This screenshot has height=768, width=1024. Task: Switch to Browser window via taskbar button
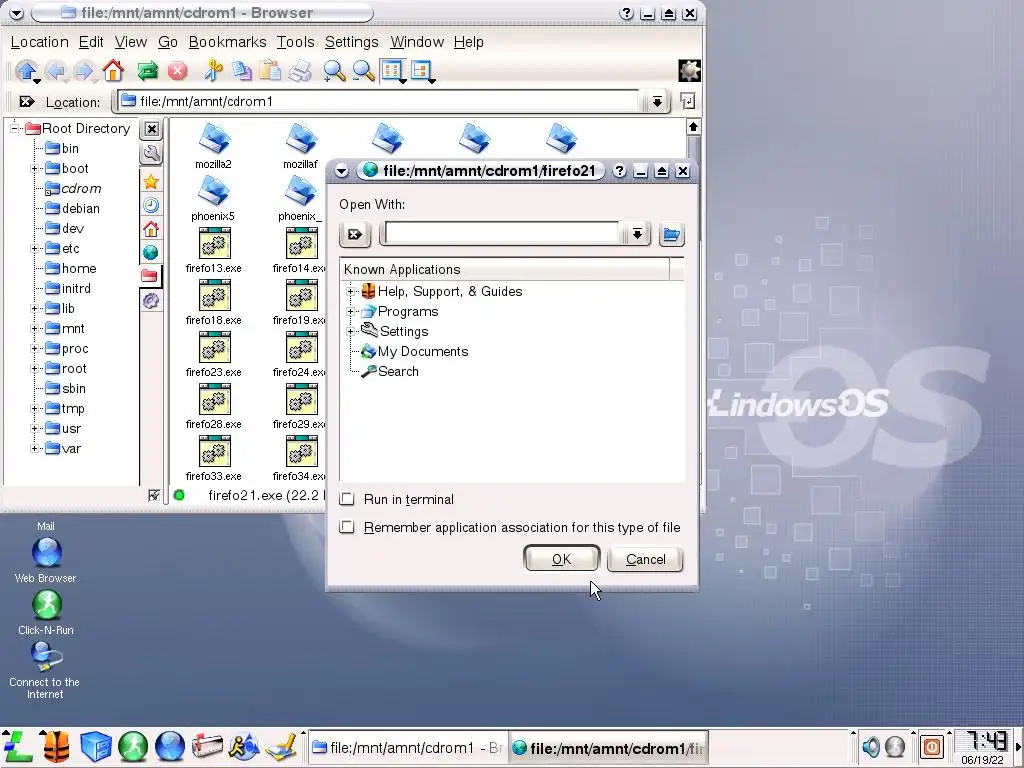pos(408,748)
